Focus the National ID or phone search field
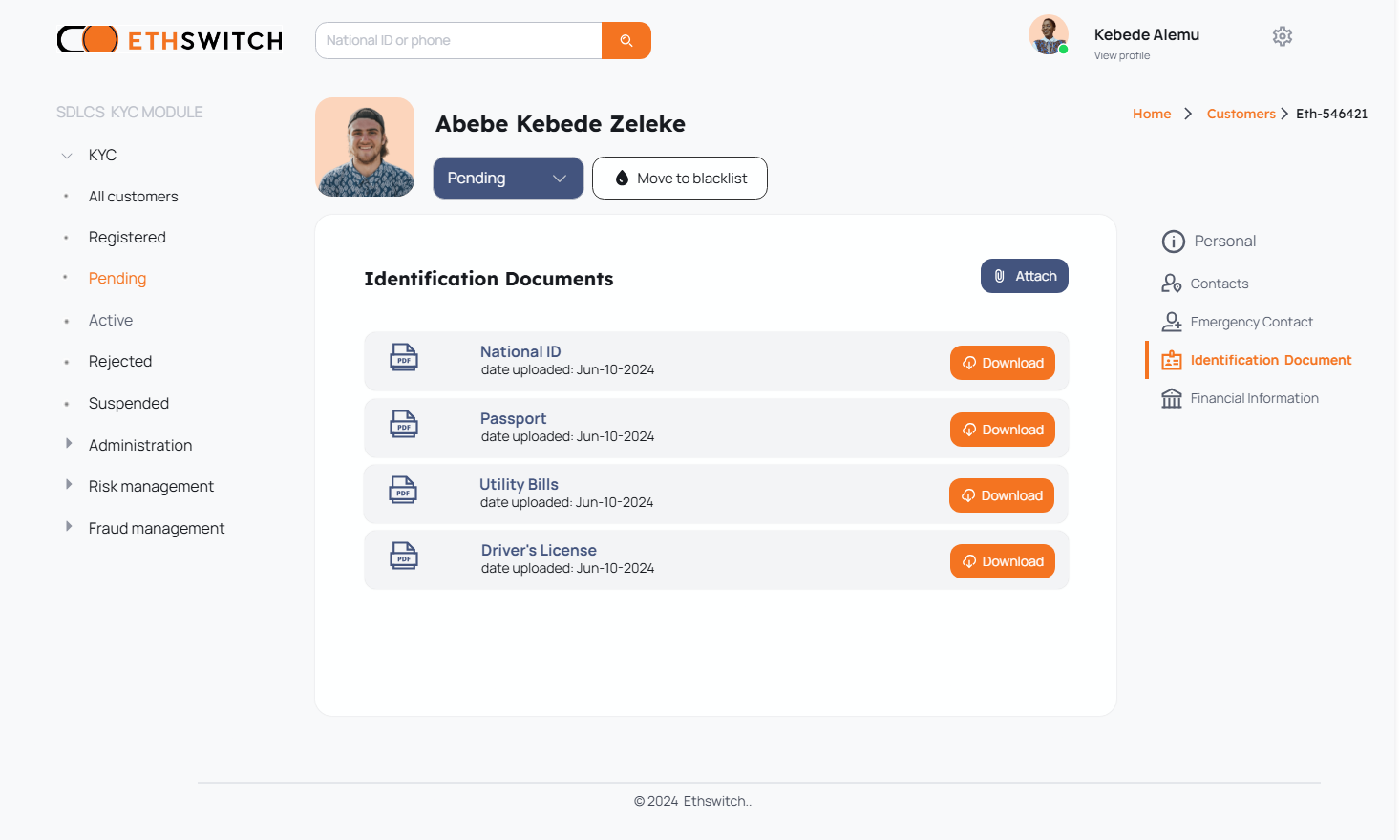Viewport: 1400px width, 840px height. tap(459, 41)
